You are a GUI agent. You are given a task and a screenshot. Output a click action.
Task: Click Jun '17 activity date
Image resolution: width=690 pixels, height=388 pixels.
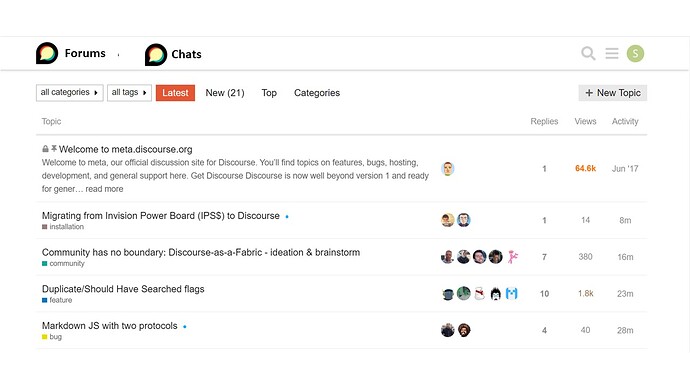pyautogui.click(x=625, y=168)
